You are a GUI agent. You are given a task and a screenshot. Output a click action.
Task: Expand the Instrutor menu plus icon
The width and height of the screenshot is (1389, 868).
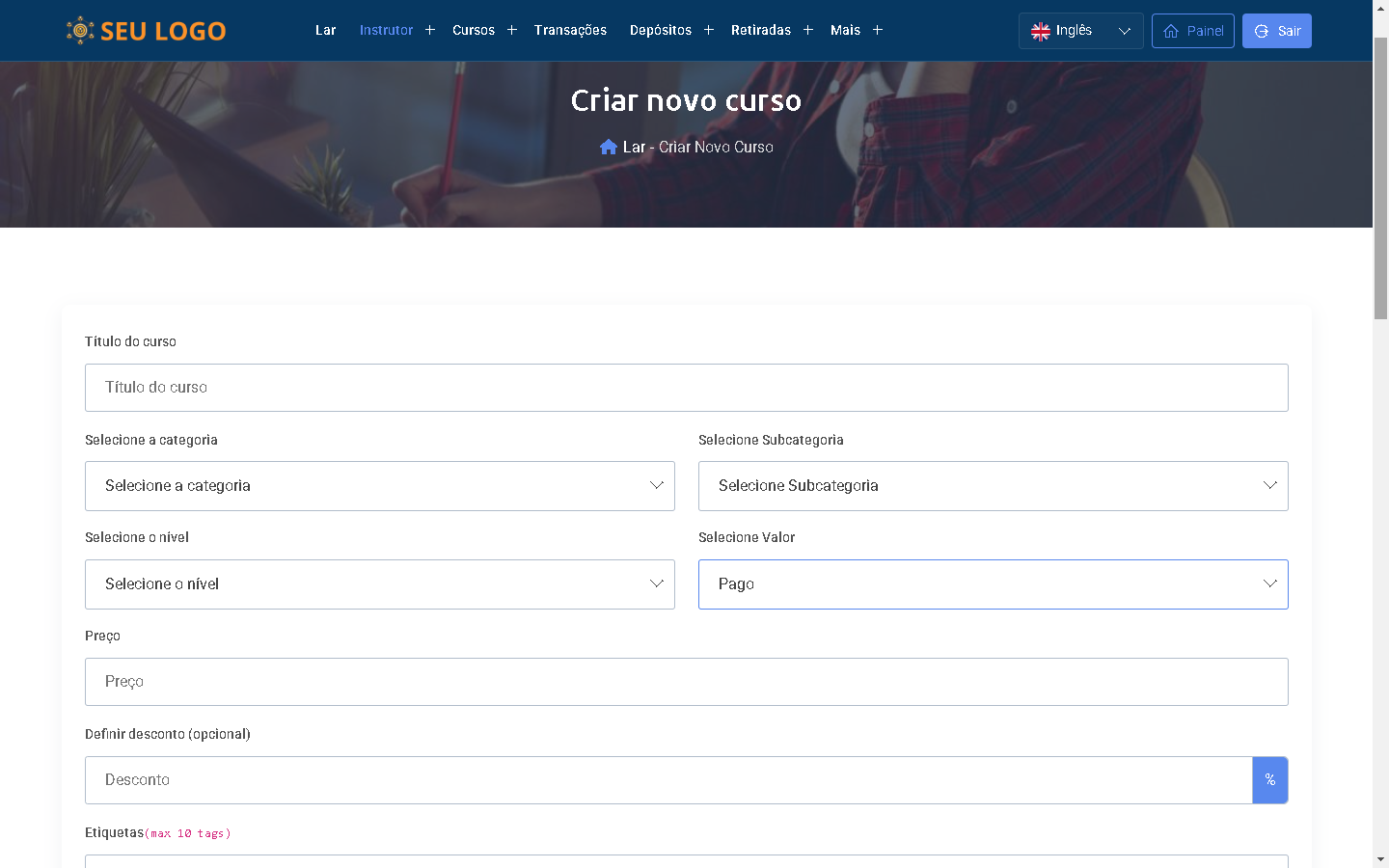pyautogui.click(x=430, y=30)
